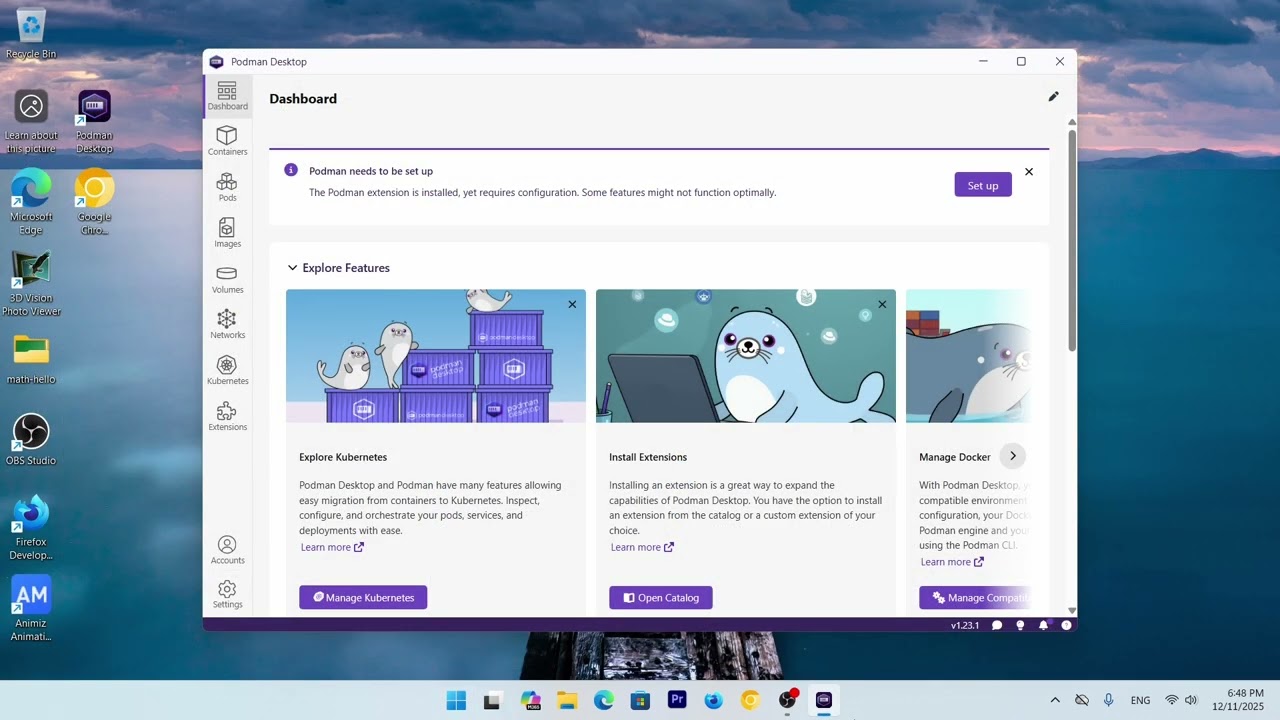Open the Dashboard sidebar item

(x=227, y=96)
